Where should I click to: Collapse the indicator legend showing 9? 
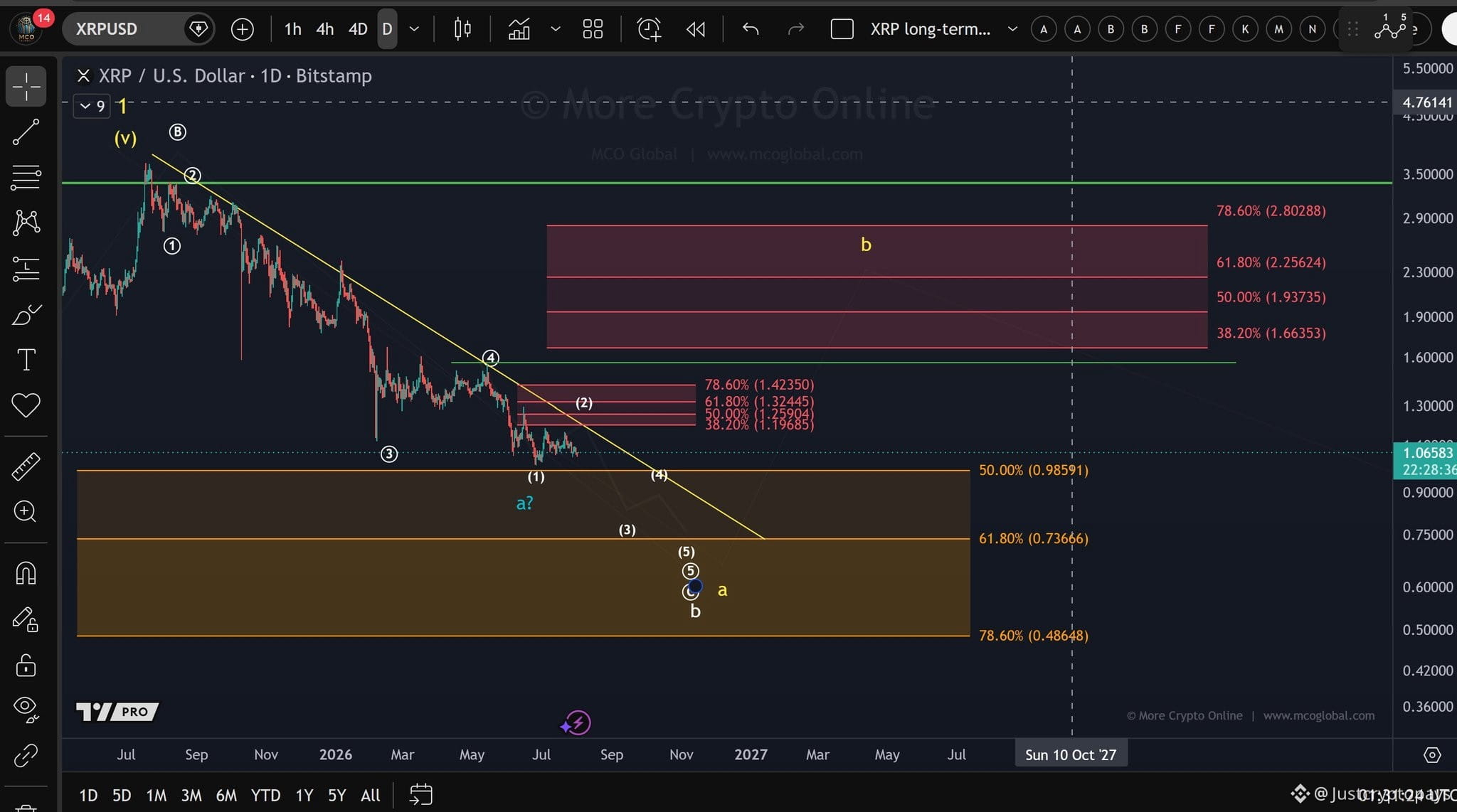click(92, 106)
